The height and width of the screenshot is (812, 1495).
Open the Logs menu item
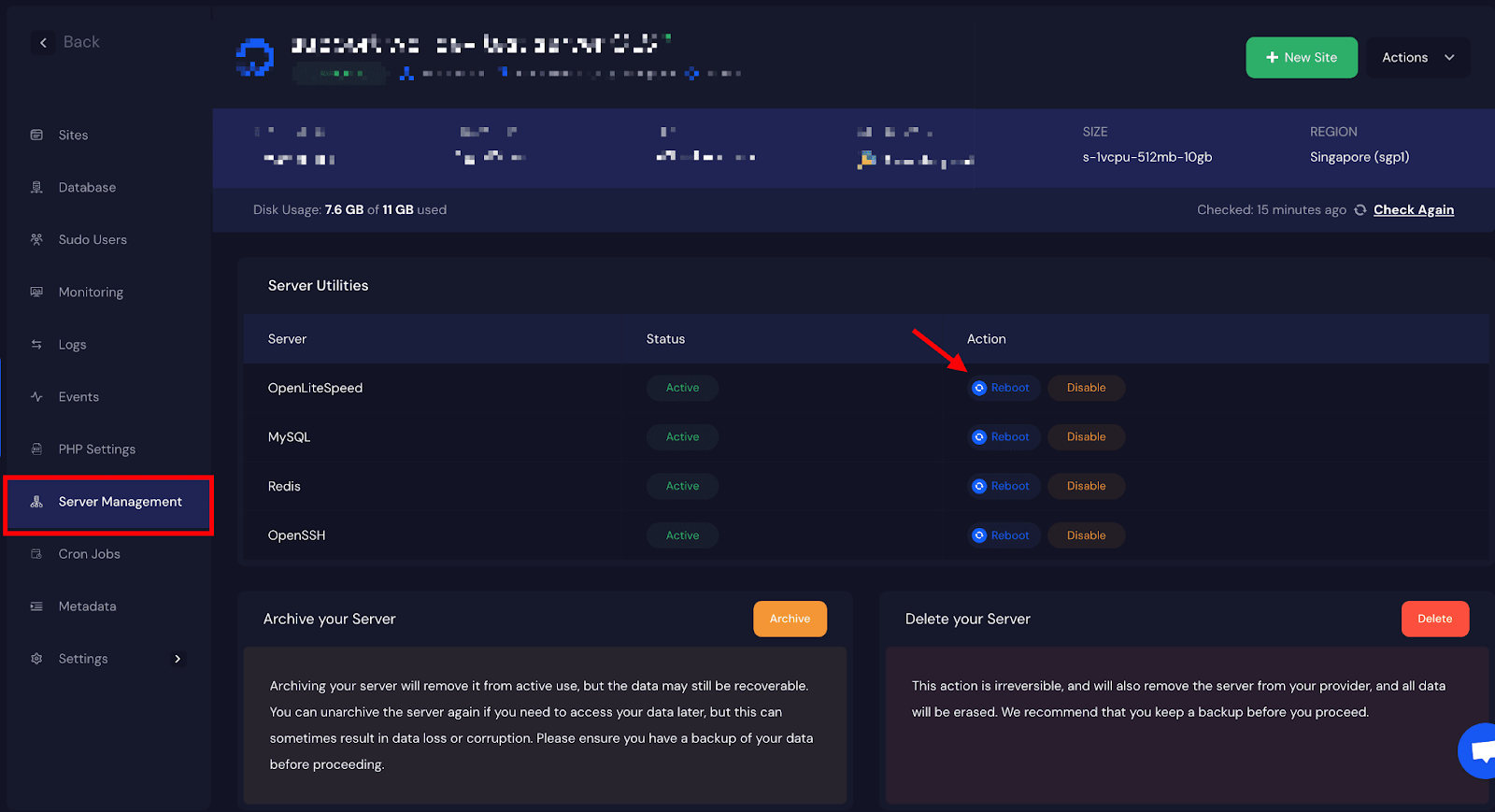click(72, 344)
